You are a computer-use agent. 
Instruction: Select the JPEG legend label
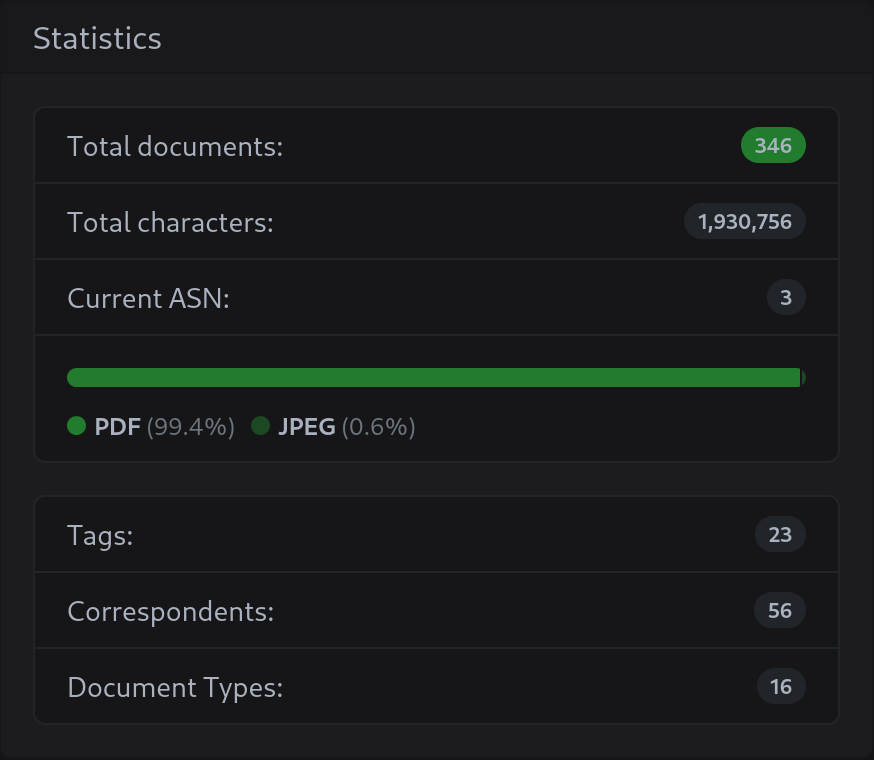point(307,427)
